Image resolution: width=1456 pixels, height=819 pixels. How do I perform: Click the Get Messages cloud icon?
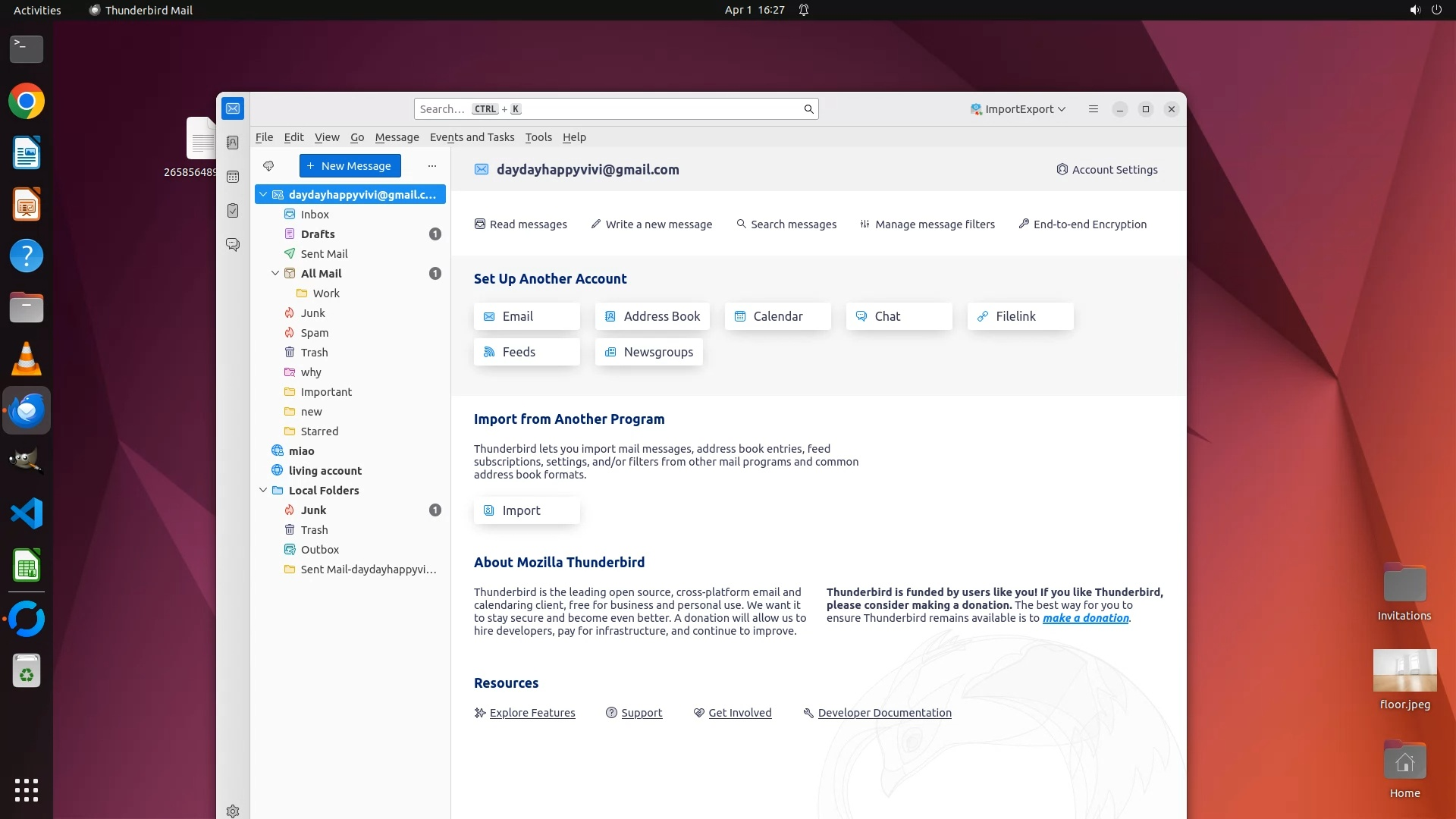point(268,166)
